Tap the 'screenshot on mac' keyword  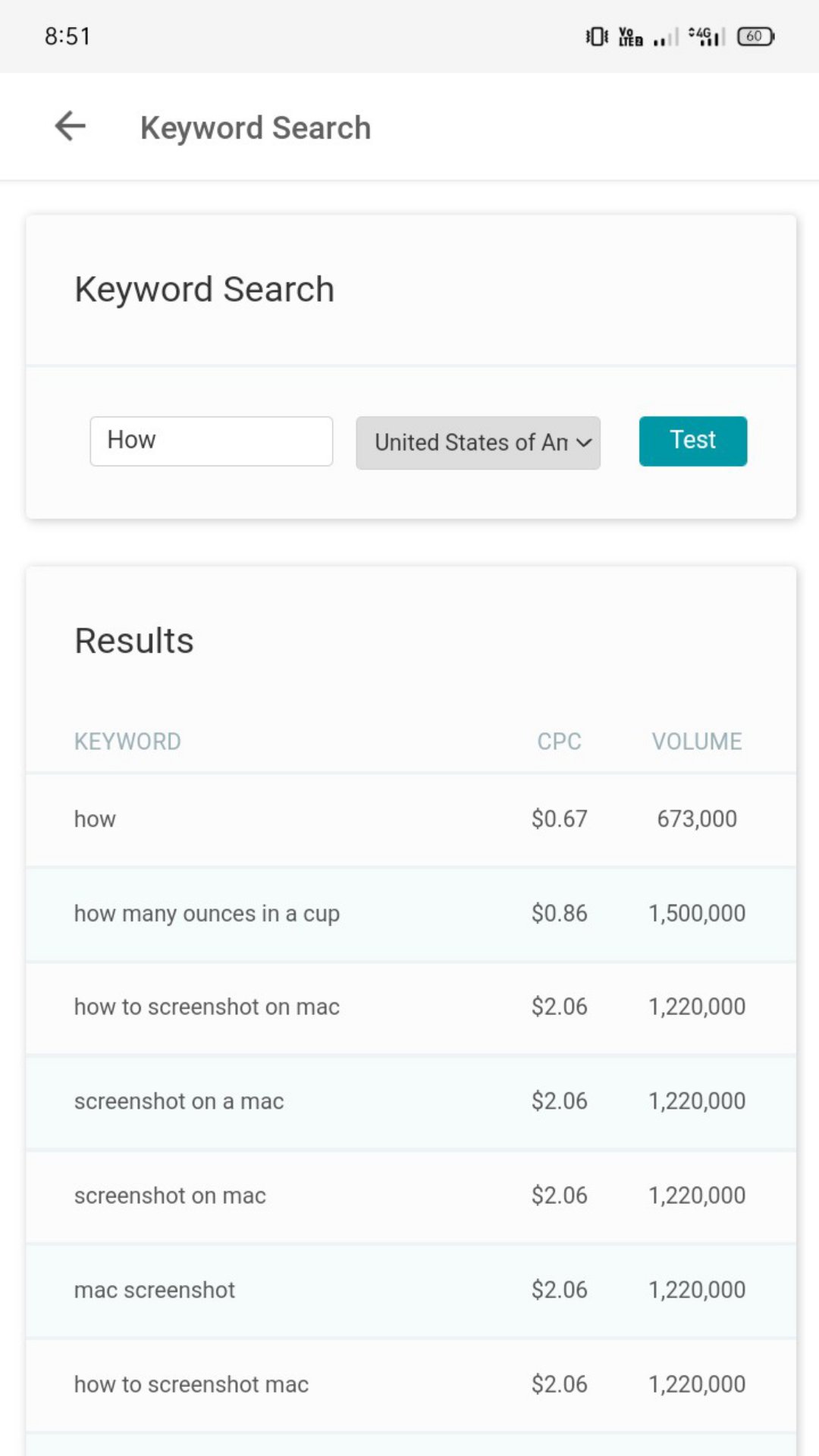[x=170, y=1196]
